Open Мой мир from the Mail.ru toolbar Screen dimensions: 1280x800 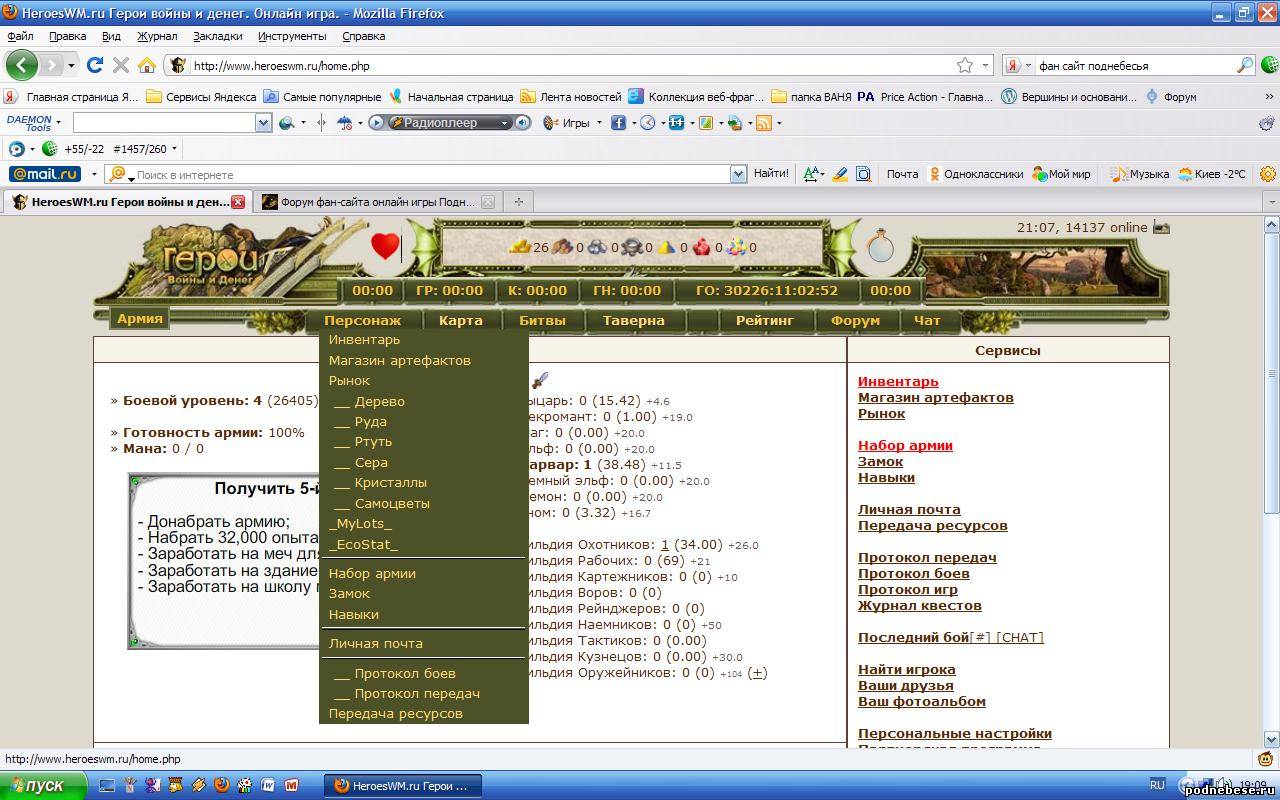1061,173
